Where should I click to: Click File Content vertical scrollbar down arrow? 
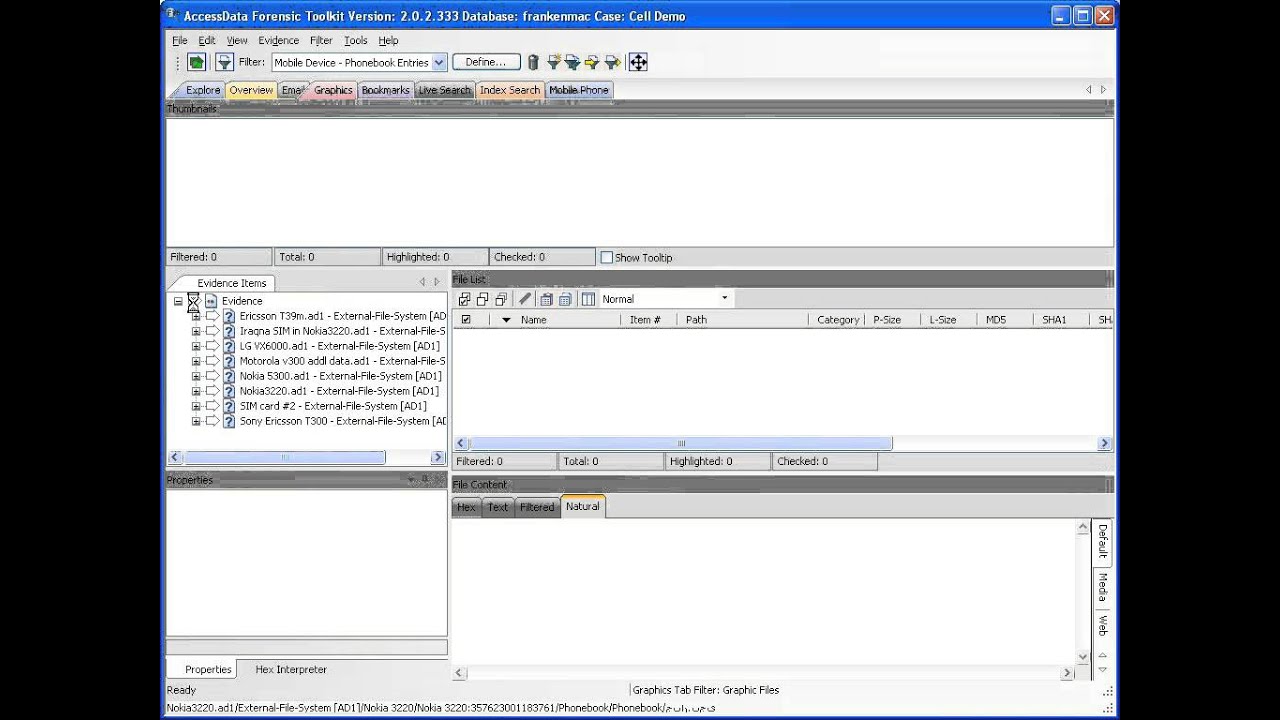click(1082, 657)
